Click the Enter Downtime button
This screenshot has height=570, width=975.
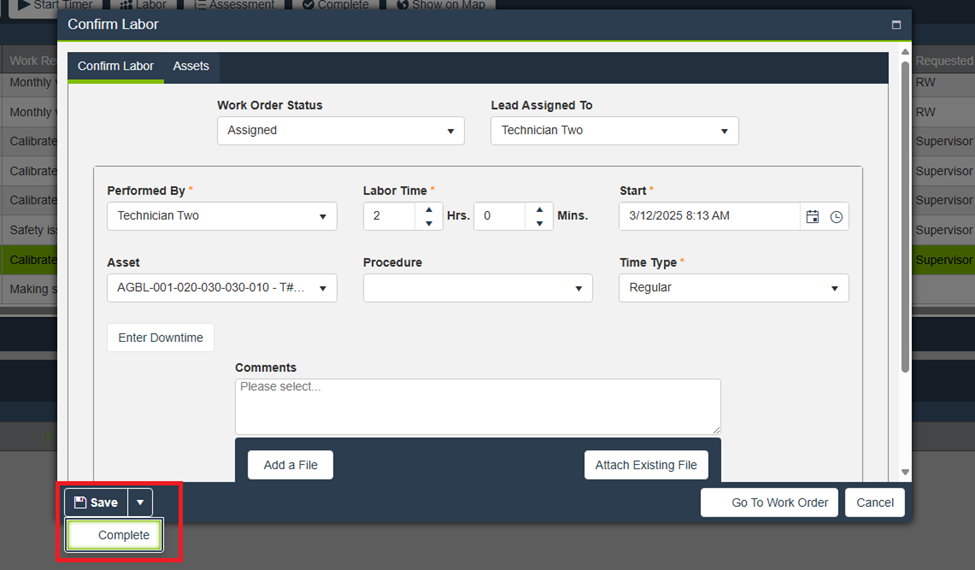tap(160, 338)
